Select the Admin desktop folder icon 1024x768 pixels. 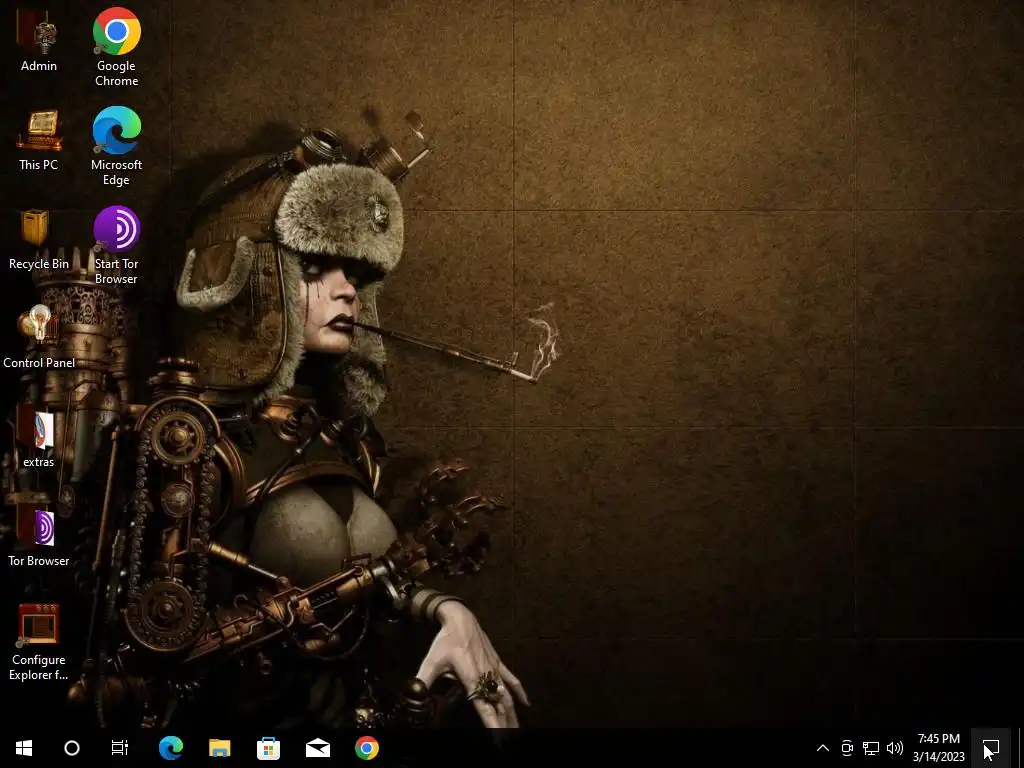39,40
